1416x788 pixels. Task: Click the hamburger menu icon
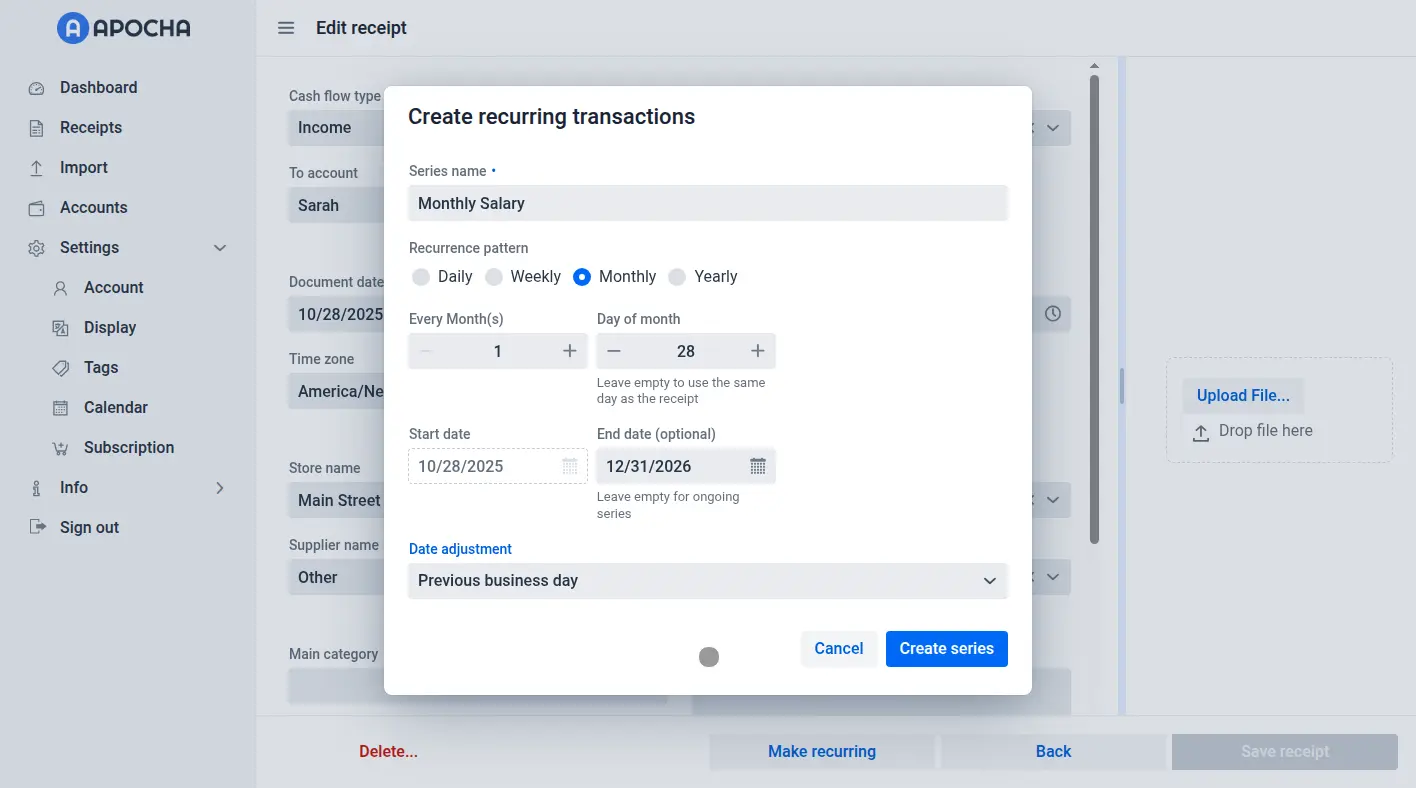click(286, 28)
